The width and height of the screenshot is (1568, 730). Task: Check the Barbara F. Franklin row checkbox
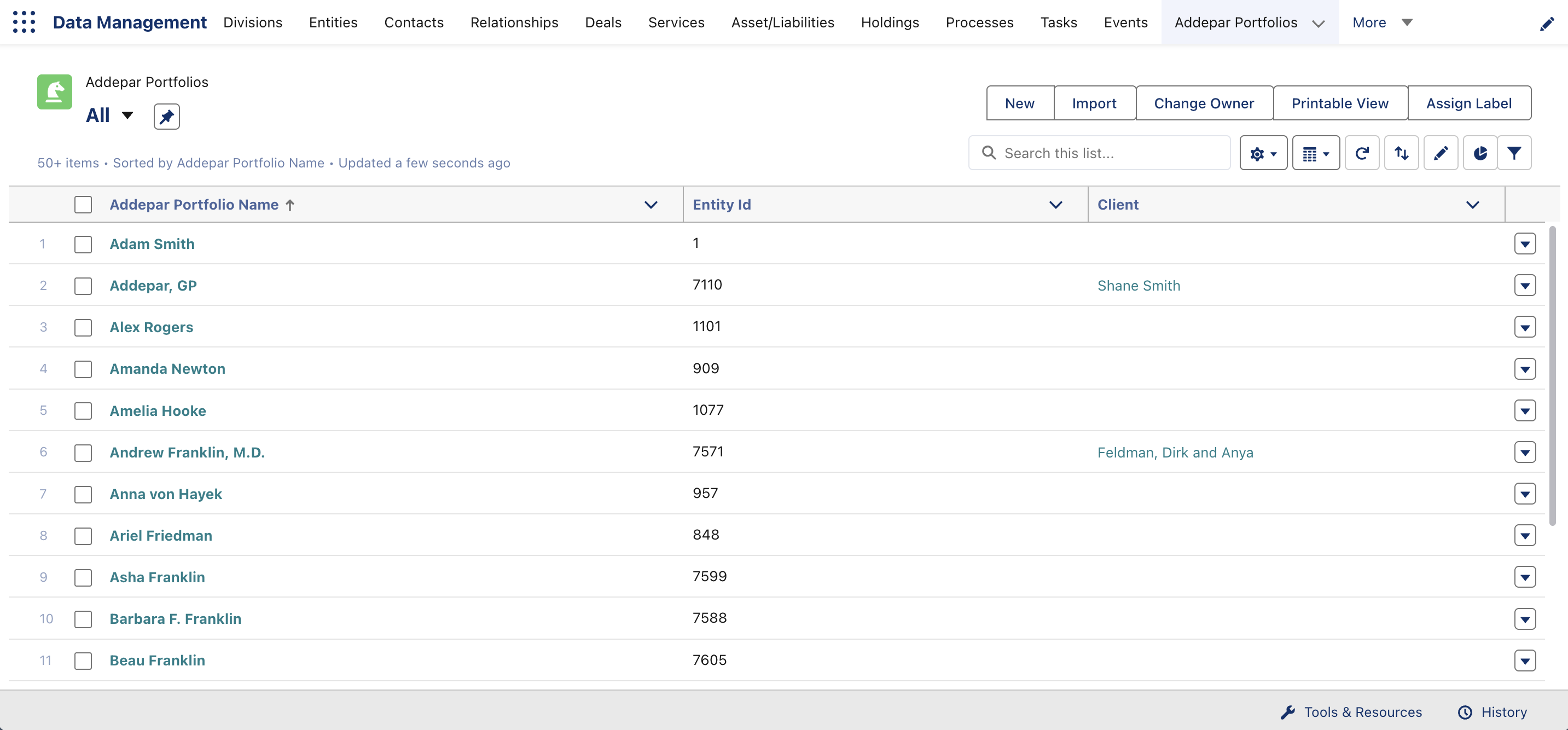coord(83,619)
